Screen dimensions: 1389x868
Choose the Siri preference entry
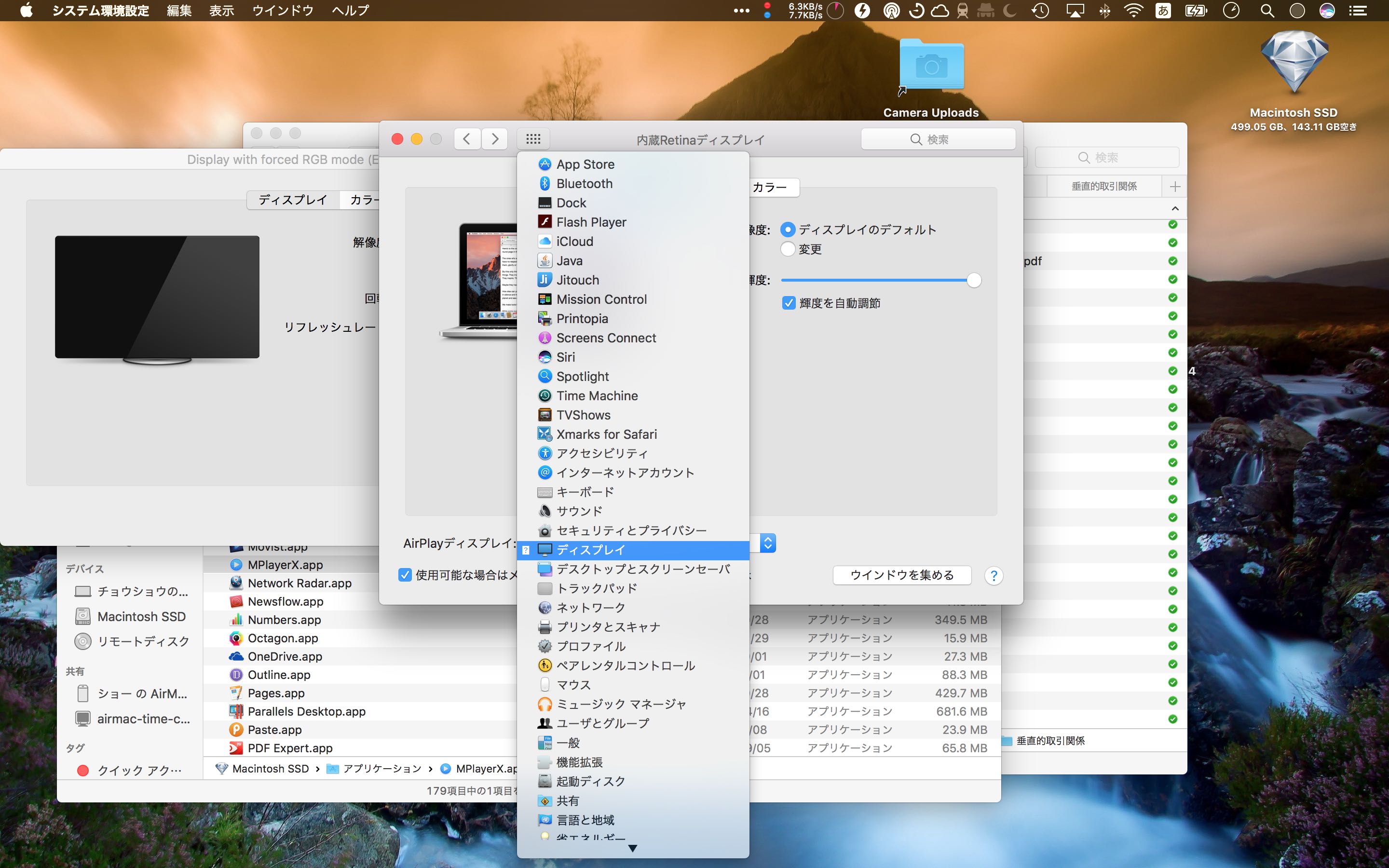coord(565,357)
